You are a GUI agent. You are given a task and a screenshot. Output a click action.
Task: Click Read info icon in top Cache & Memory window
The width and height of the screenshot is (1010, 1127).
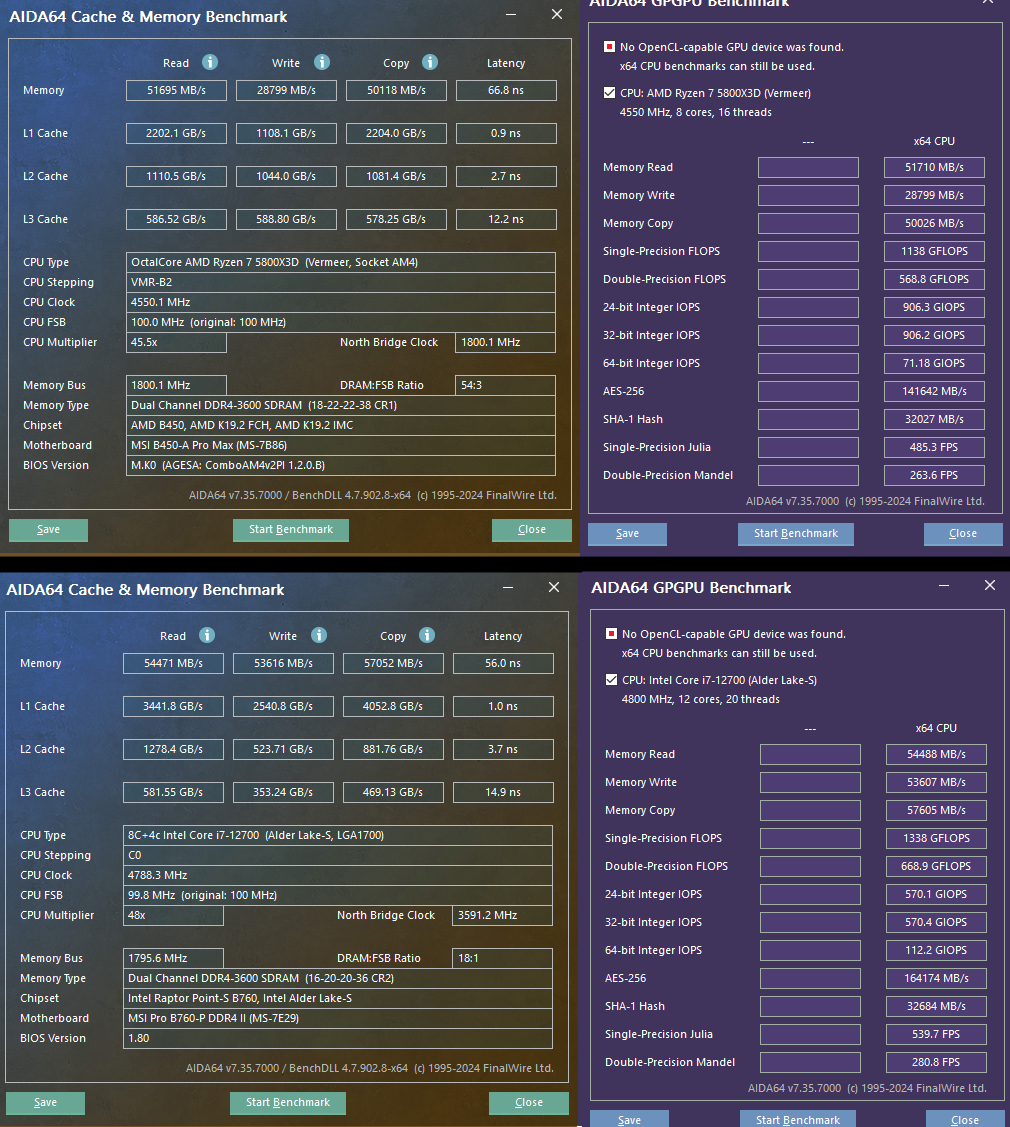point(210,63)
